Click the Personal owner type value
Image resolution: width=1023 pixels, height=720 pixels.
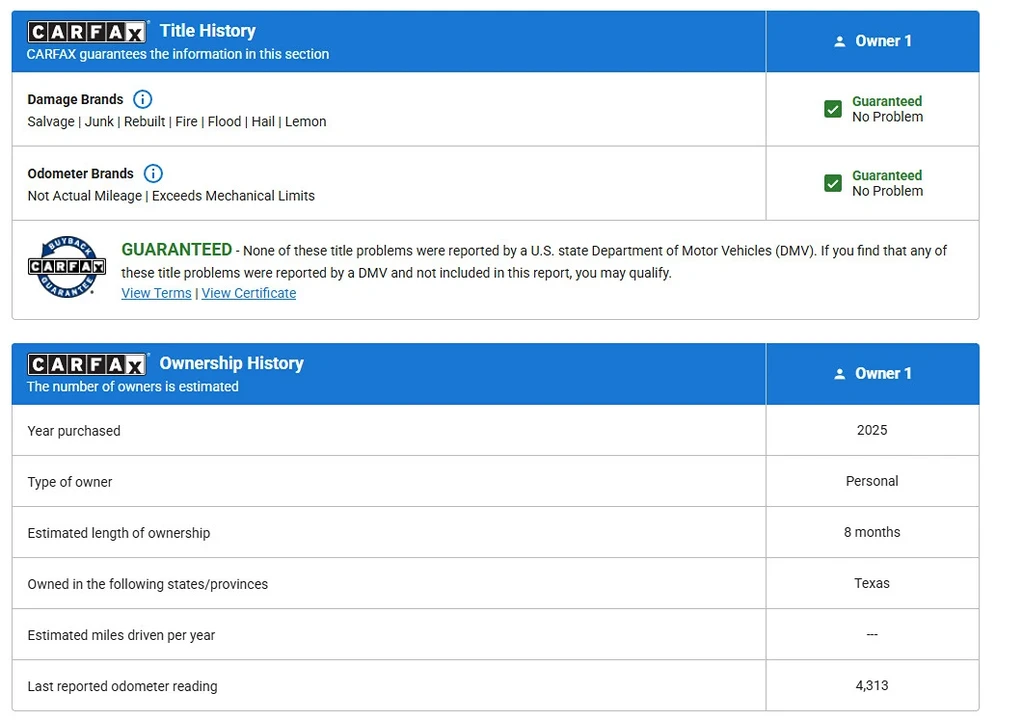[x=872, y=481]
